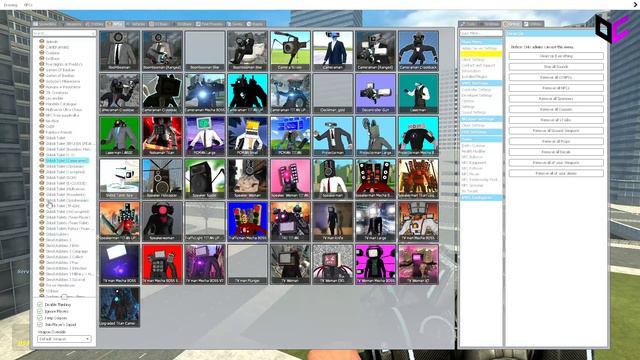Screen dimensions: 640x360
Task: Spawn the Cameraman (Ranged) NPC icon
Action: coord(376,51)
